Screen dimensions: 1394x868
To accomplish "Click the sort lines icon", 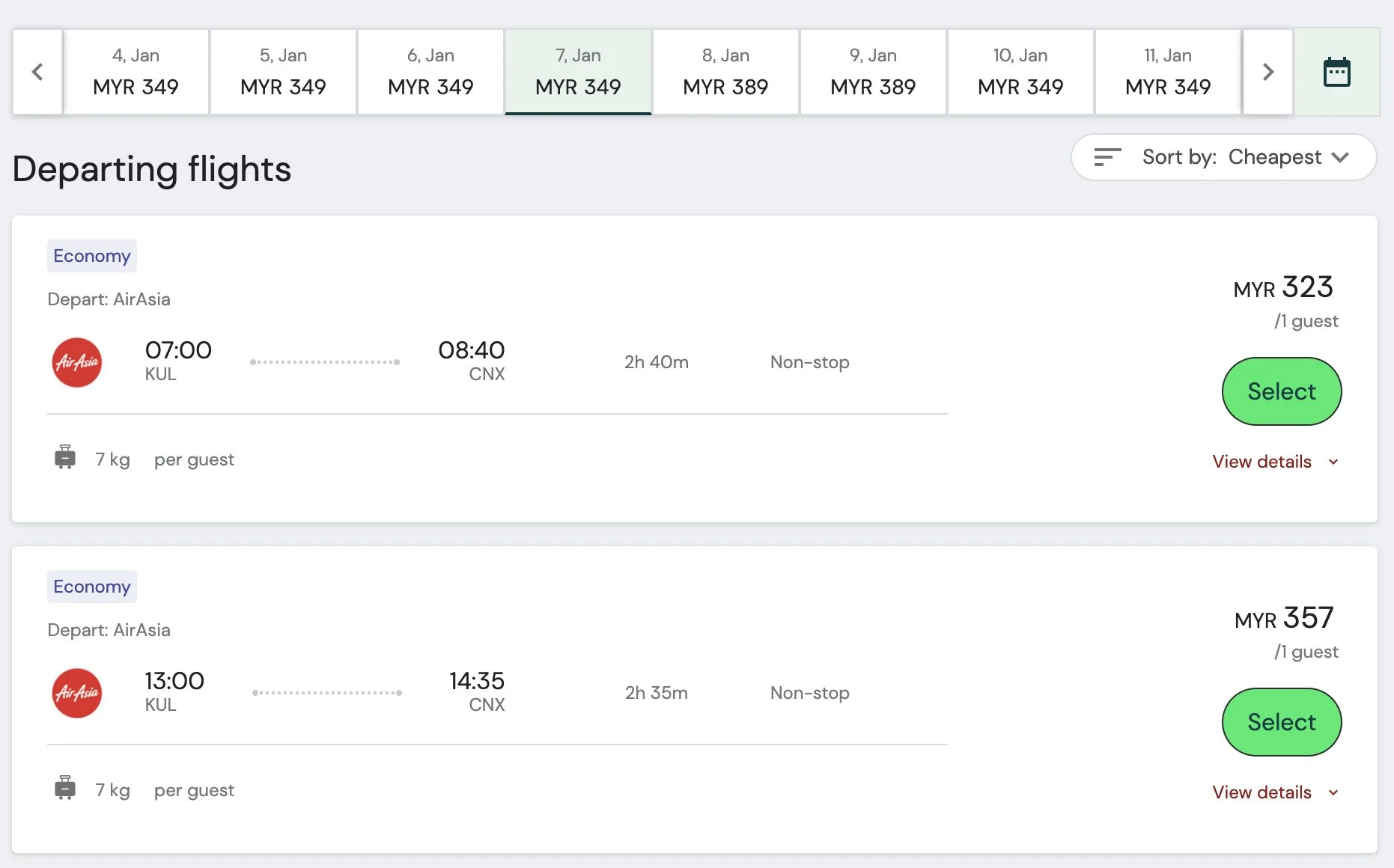I will [1107, 157].
